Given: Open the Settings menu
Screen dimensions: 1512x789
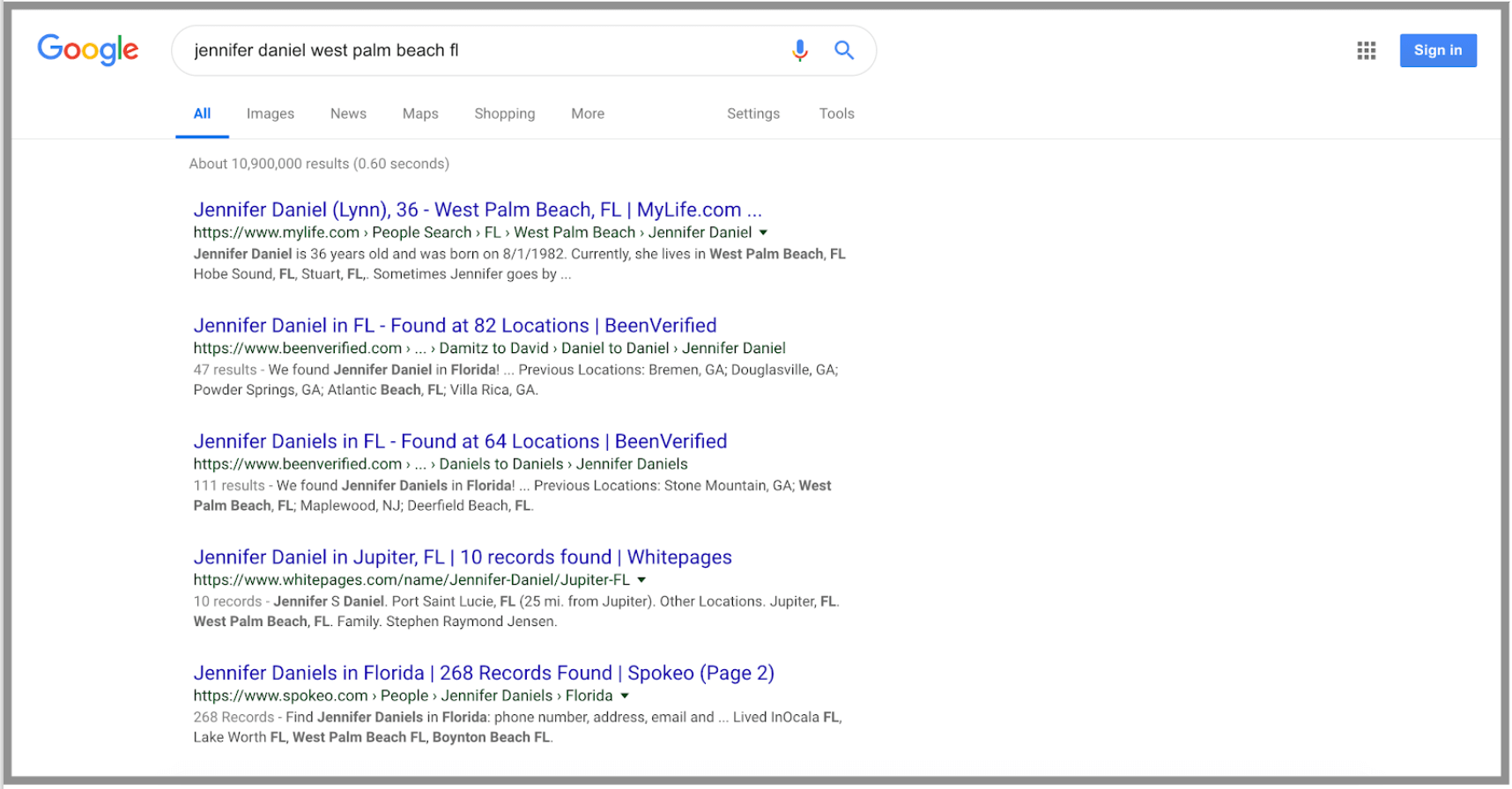Looking at the screenshot, I should pos(752,114).
